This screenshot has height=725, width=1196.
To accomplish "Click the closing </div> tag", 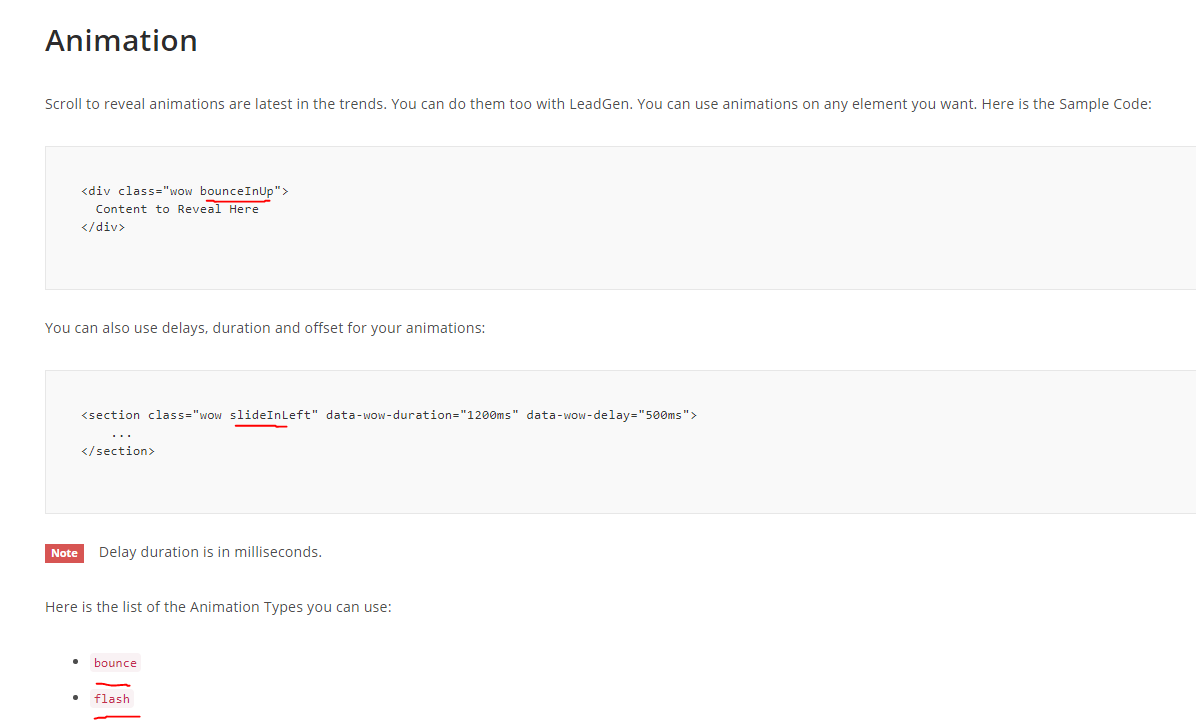I will click(x=103, y=227).
